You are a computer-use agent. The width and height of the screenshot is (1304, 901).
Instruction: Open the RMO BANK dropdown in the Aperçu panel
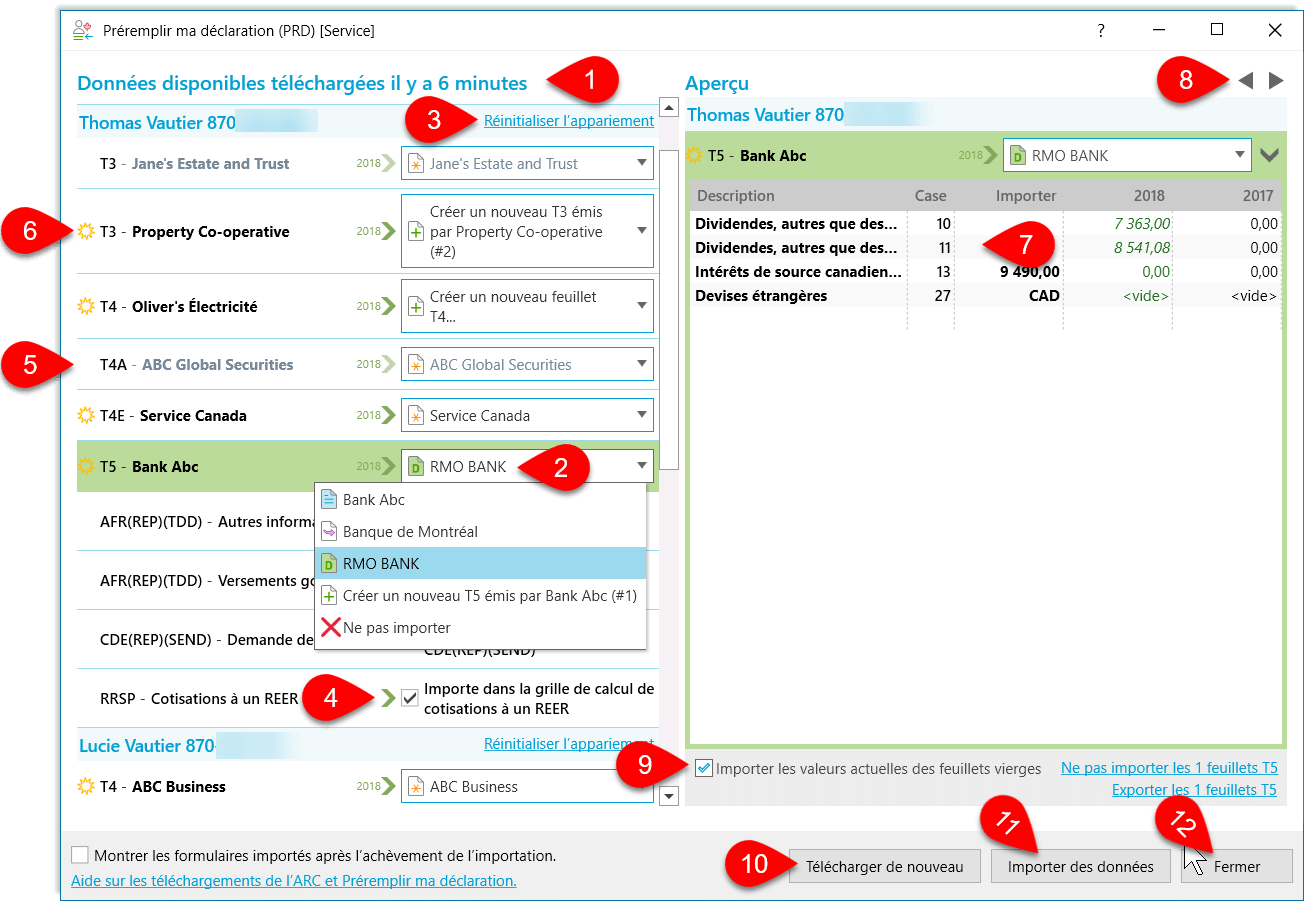click(1240, 155)
